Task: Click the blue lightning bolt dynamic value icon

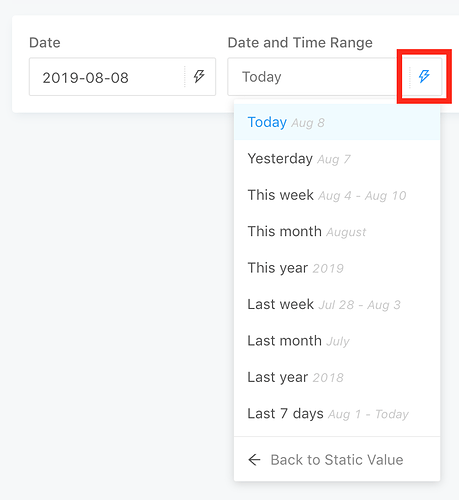Action: (x=424, y=76)
